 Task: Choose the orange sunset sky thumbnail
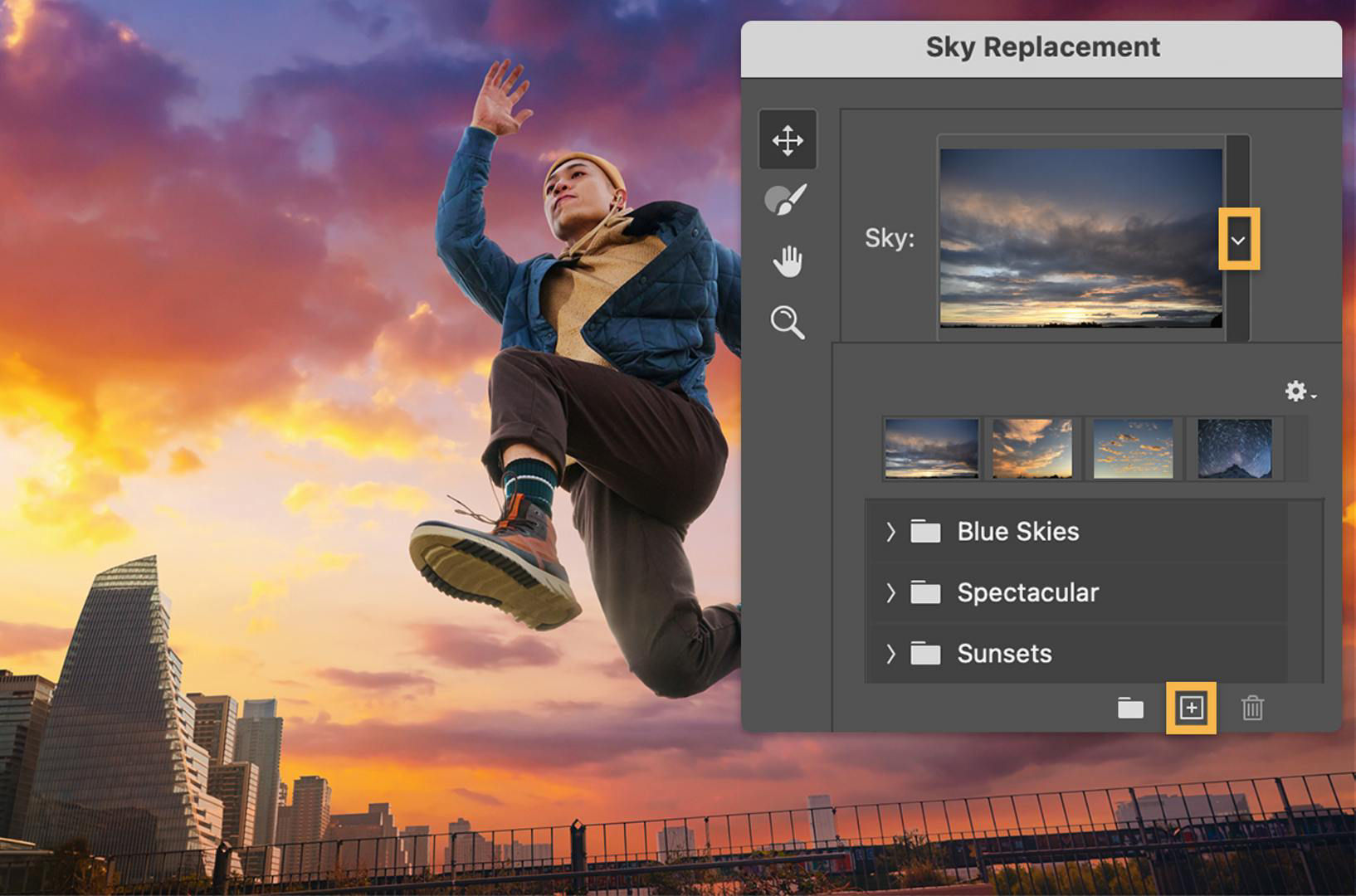[1032, 449]
